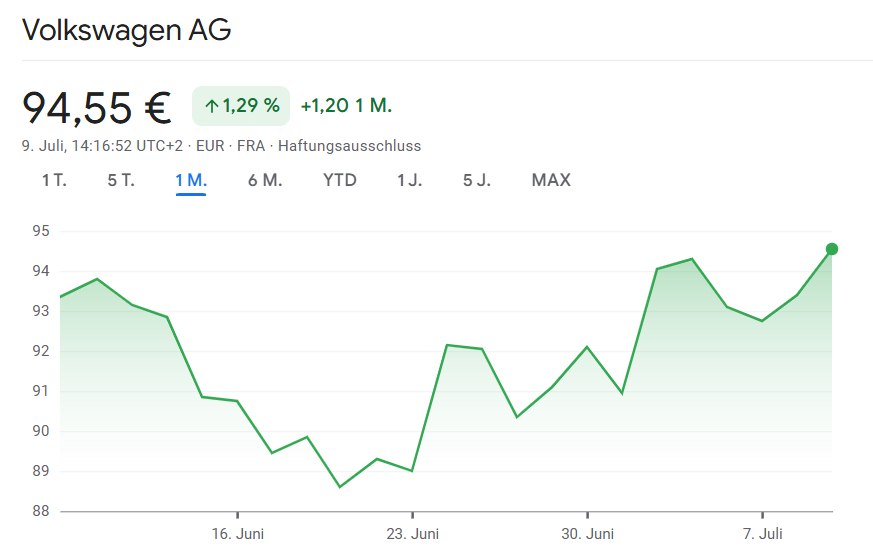Select the 5 J. range tab
This screenshot has width=873, height=556.
pyautogui.click(x=477, y=180)
